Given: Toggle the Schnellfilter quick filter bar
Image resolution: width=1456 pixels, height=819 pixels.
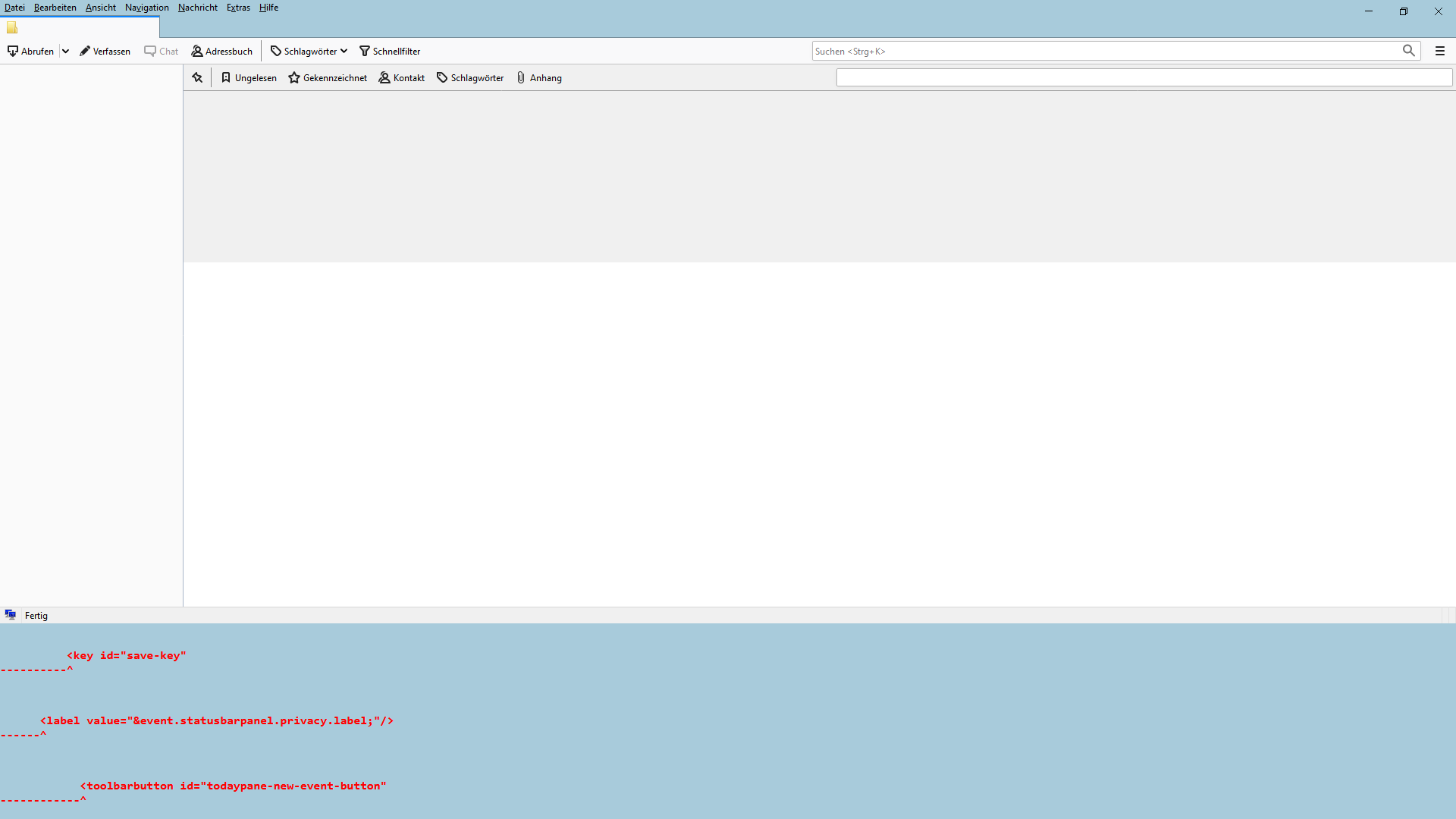Looking at the screenshot, I should 390,52.
